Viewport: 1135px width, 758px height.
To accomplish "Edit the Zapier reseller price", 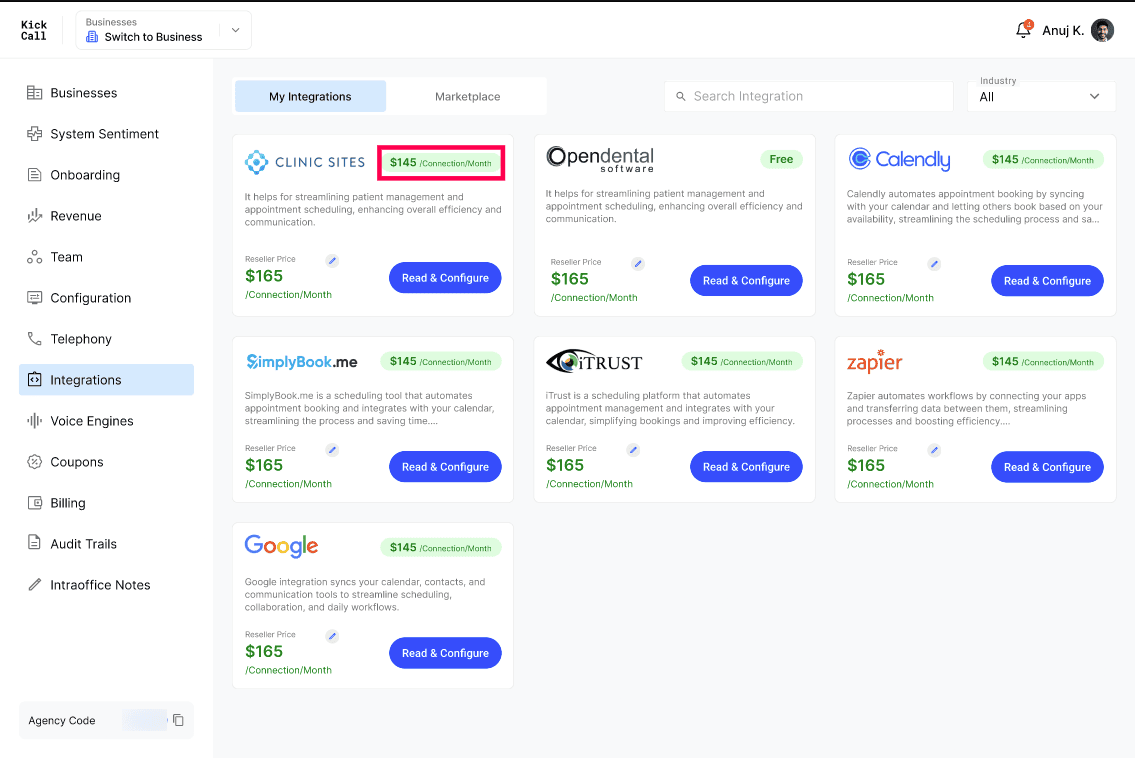I will point(934,450).
